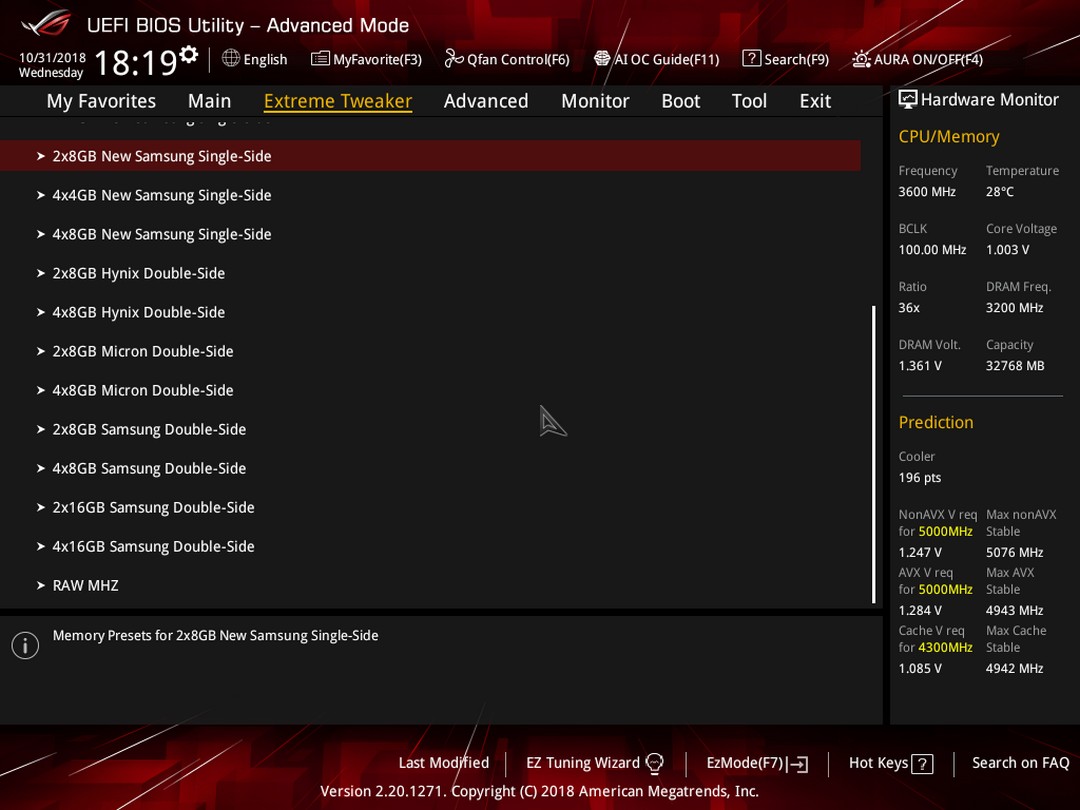Open Qfan Control(F6)

tap(507, 59)
